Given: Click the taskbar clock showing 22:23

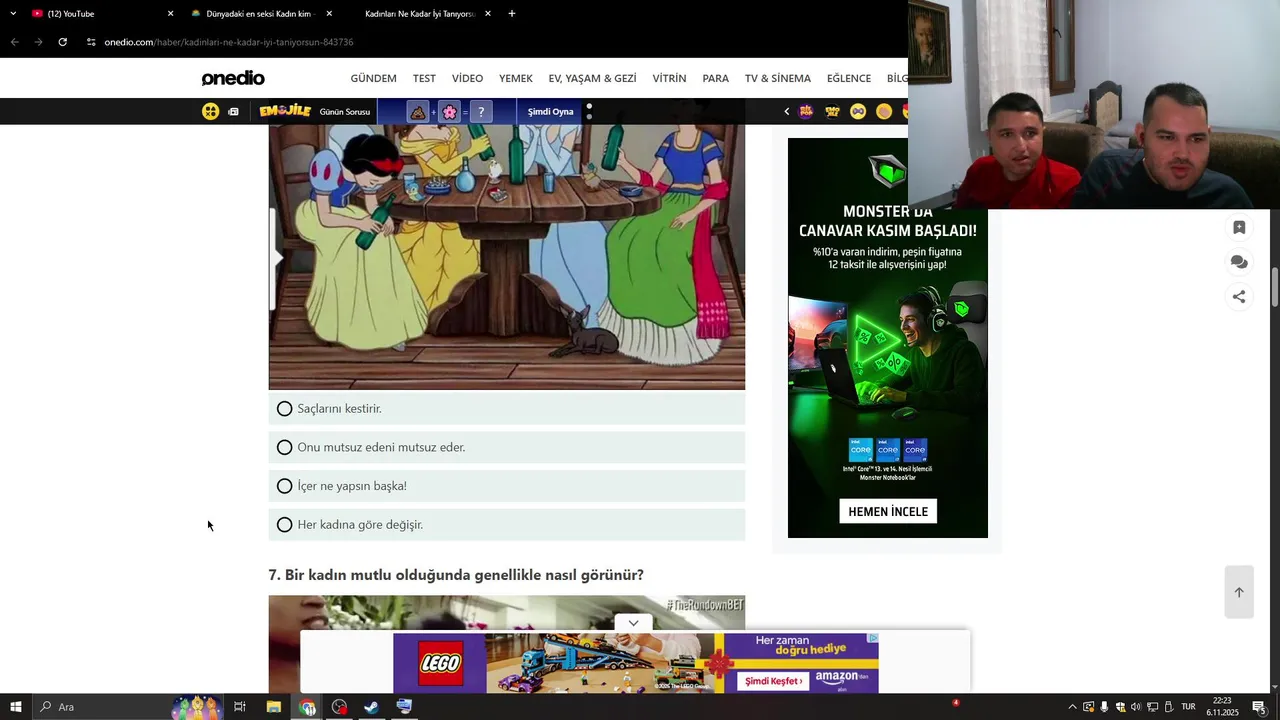Looking at the screenshot, I should tap(1222, 707).
